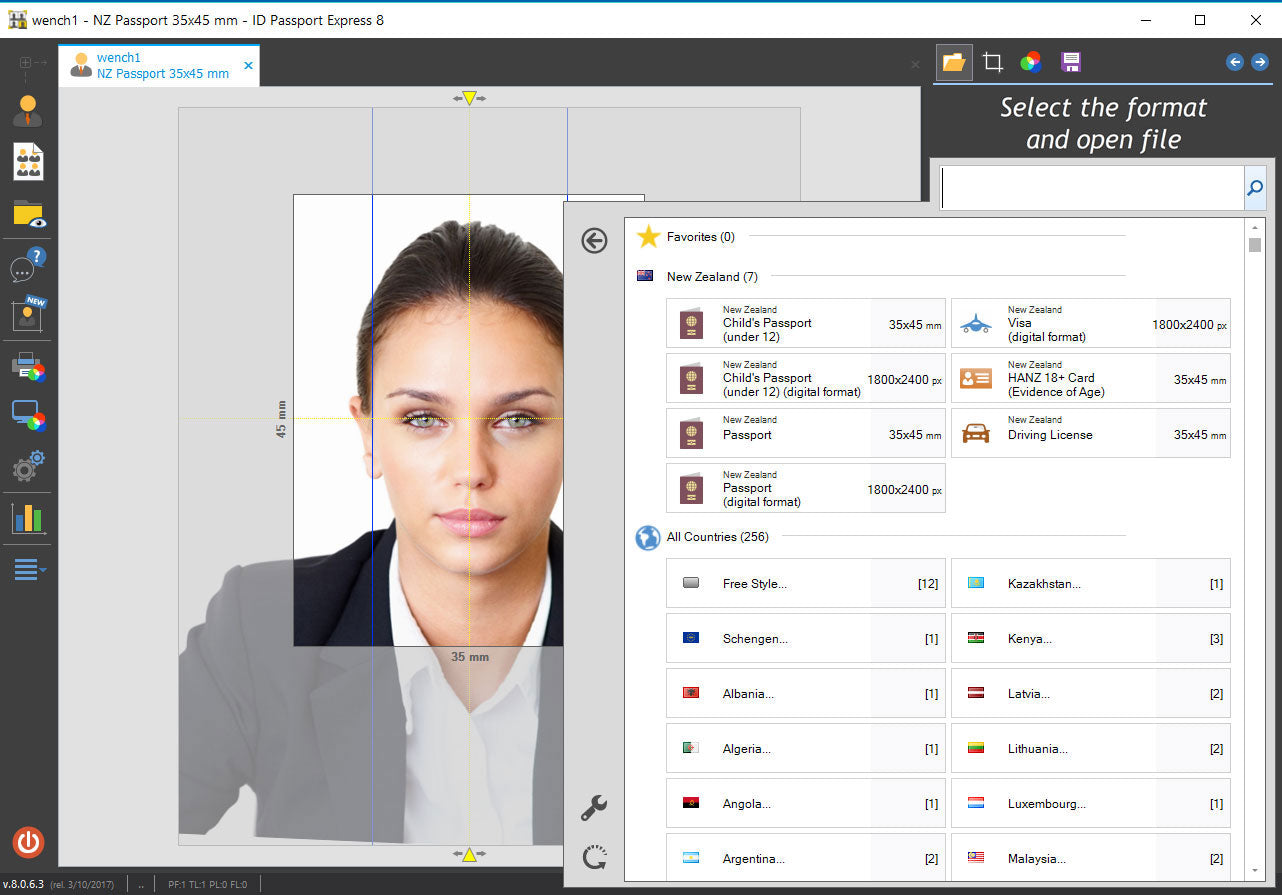Expand the Luxembourg formats
This screenshot has height=895, width=1282.
pos(1091,803)
